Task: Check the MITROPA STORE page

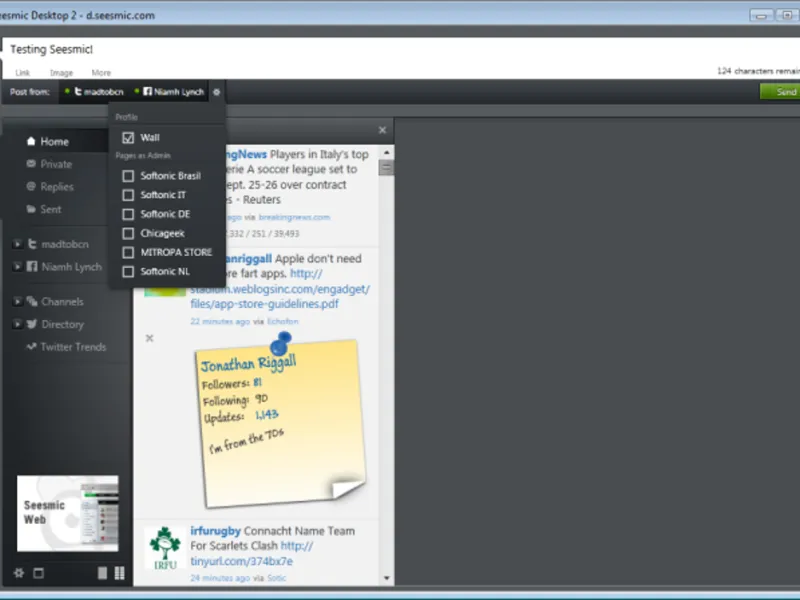Action: [128, 253]
